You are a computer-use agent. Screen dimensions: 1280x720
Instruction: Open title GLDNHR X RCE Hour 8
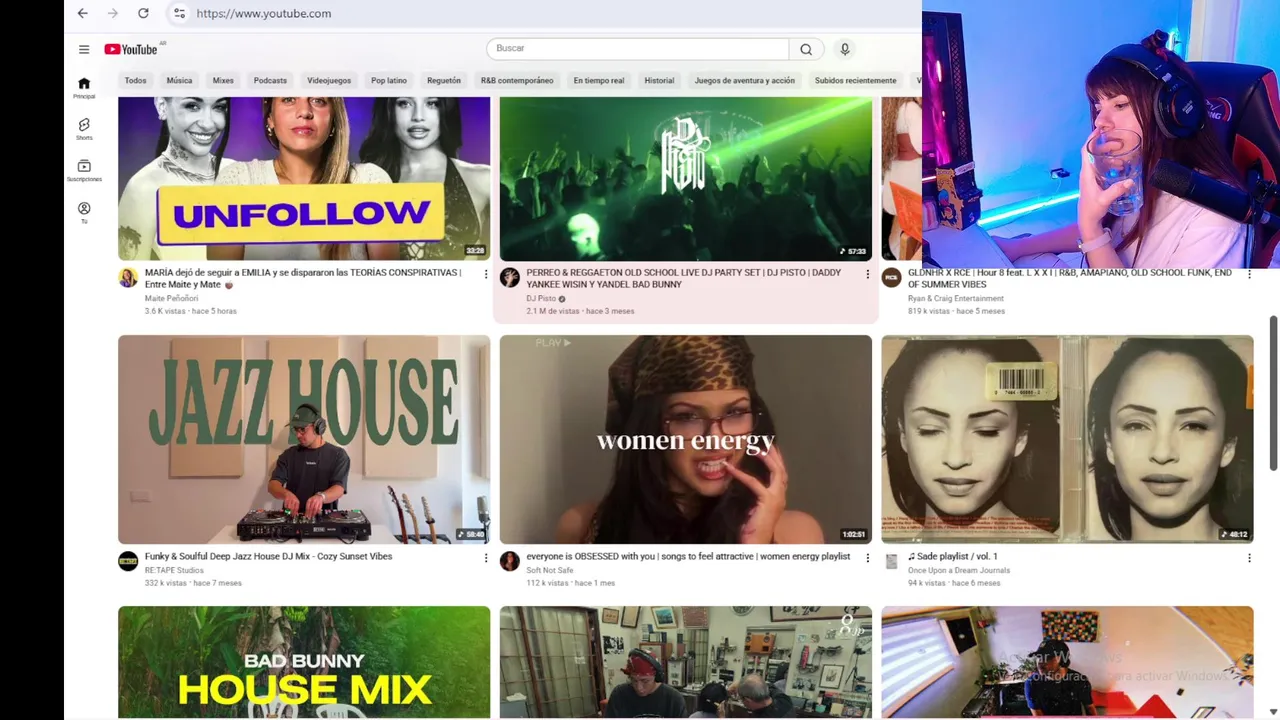pos(1069,278)
